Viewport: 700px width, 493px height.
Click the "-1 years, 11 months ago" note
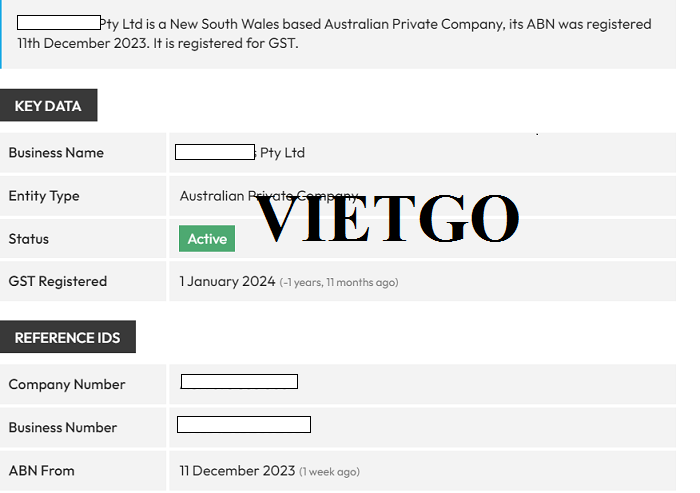tap(339, 283)
